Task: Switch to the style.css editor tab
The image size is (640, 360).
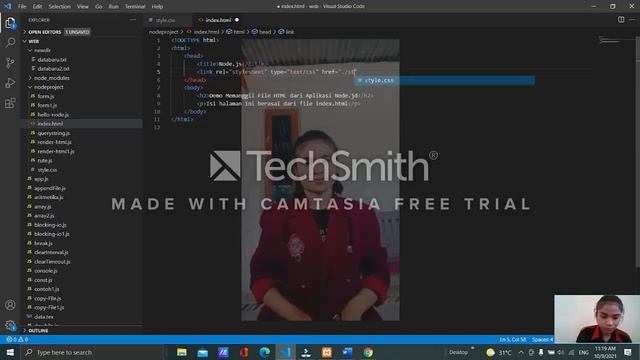Action: [165, 20]
